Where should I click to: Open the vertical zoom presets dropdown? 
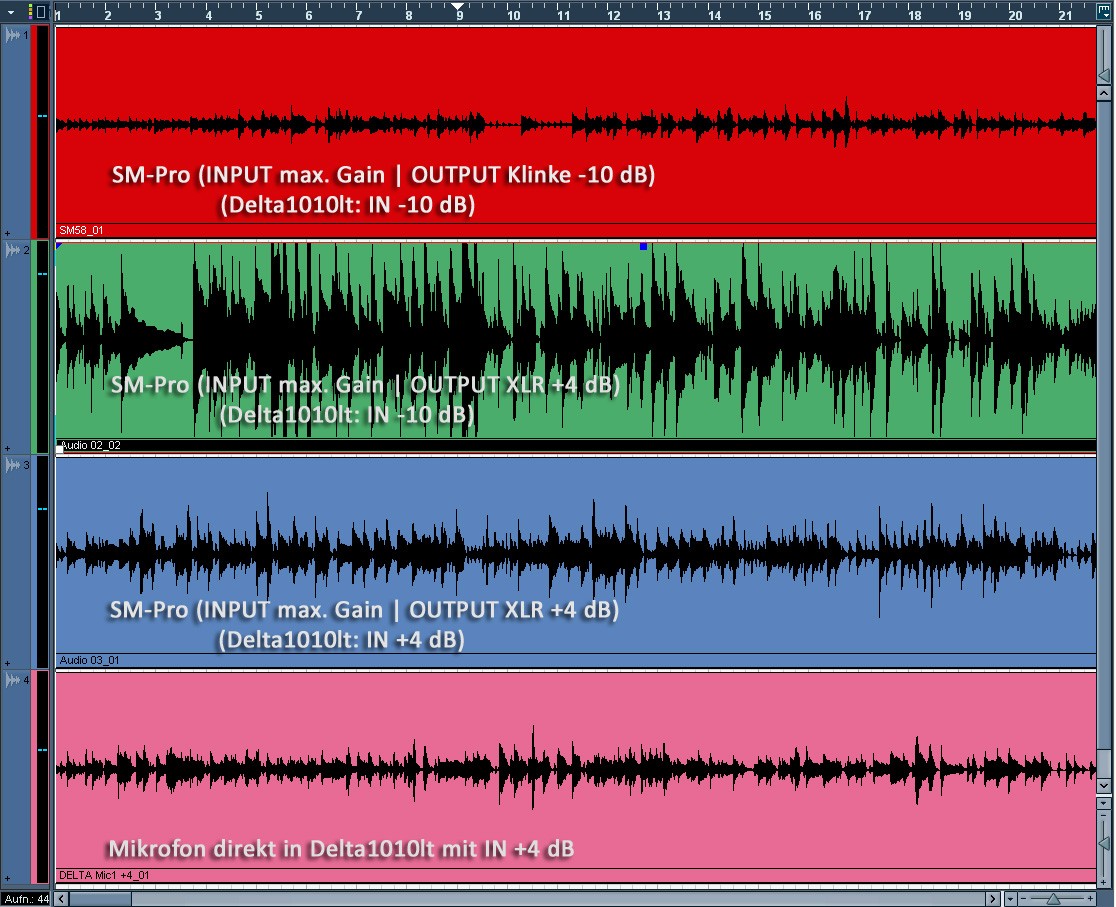(1104, 803)
